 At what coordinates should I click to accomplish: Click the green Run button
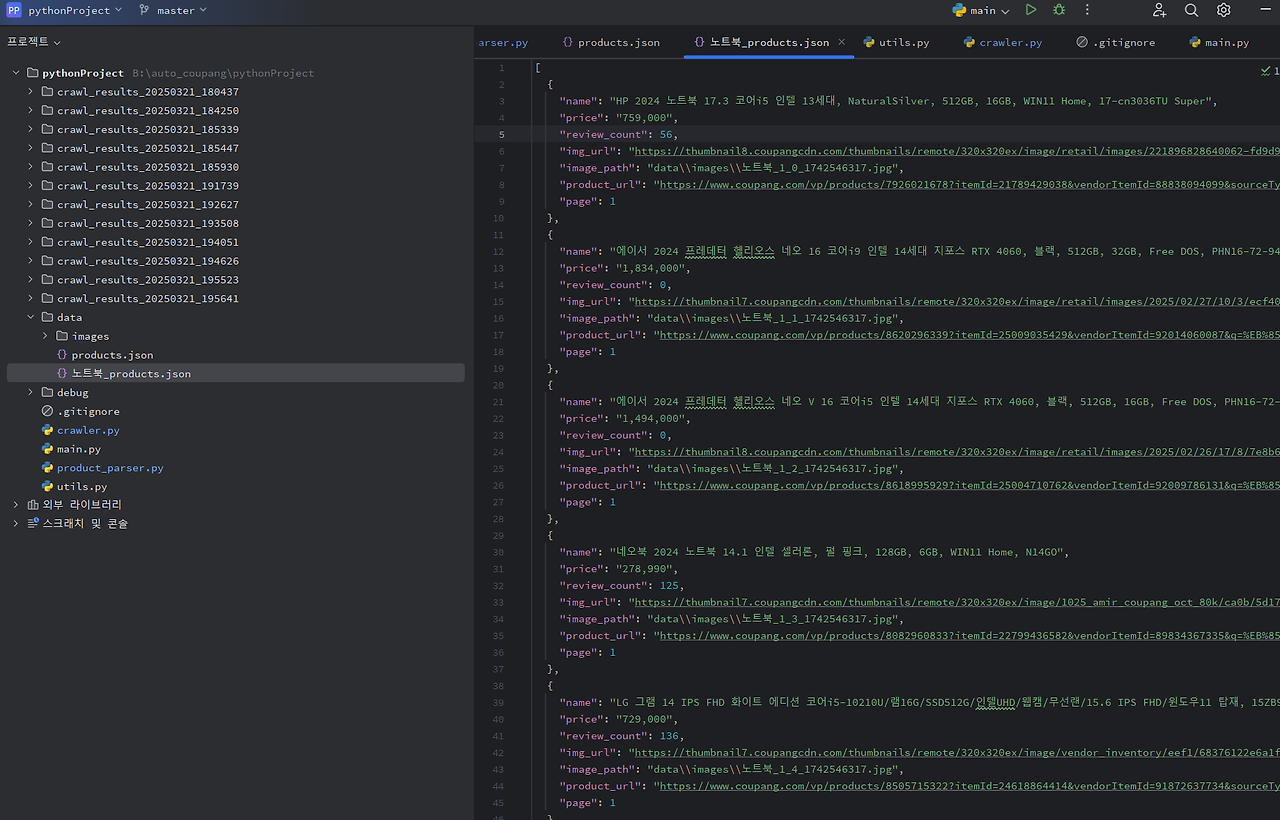1031,10
